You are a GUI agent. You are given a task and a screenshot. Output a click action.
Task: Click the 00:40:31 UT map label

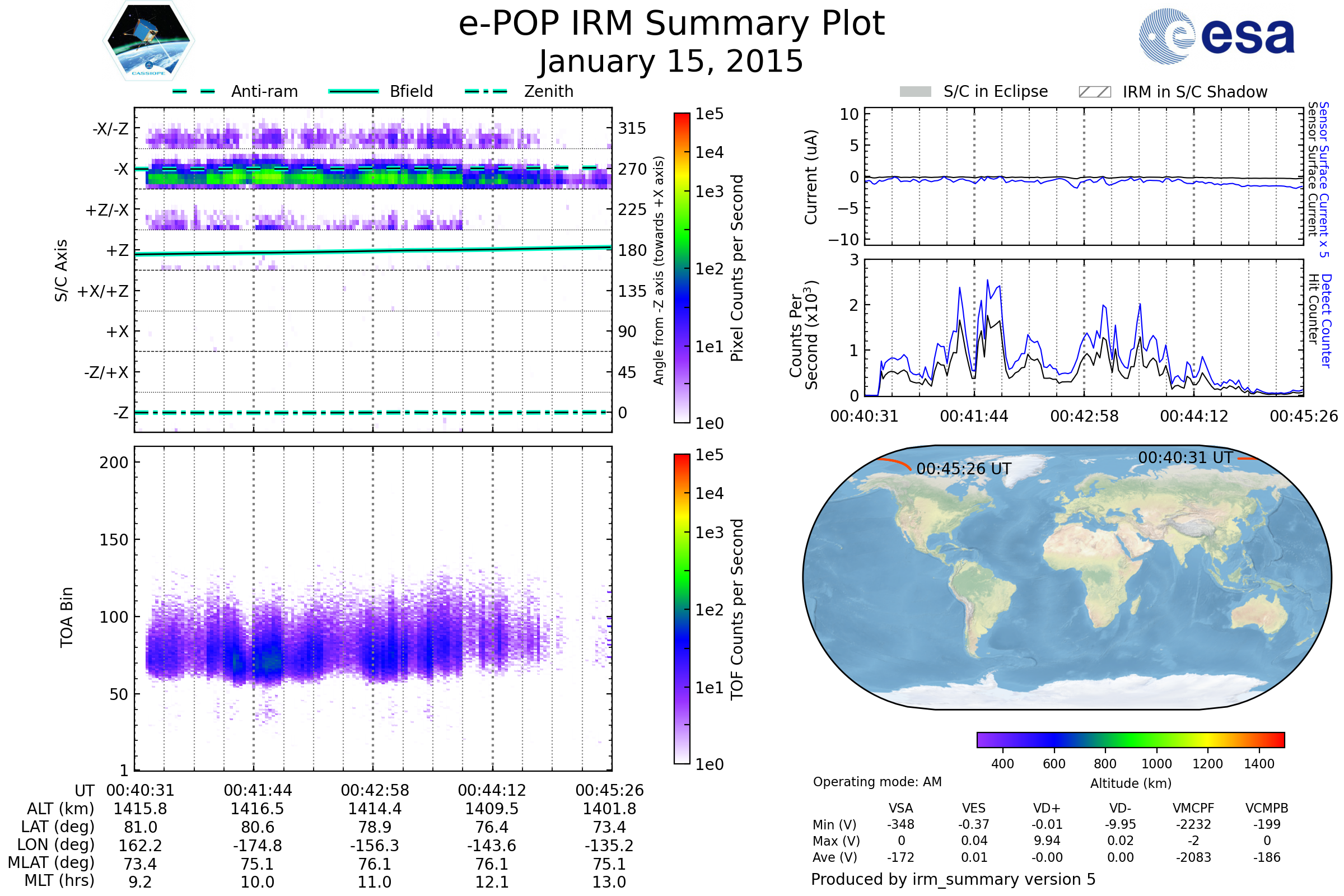pyautogui.click(x=1185, y=458)
